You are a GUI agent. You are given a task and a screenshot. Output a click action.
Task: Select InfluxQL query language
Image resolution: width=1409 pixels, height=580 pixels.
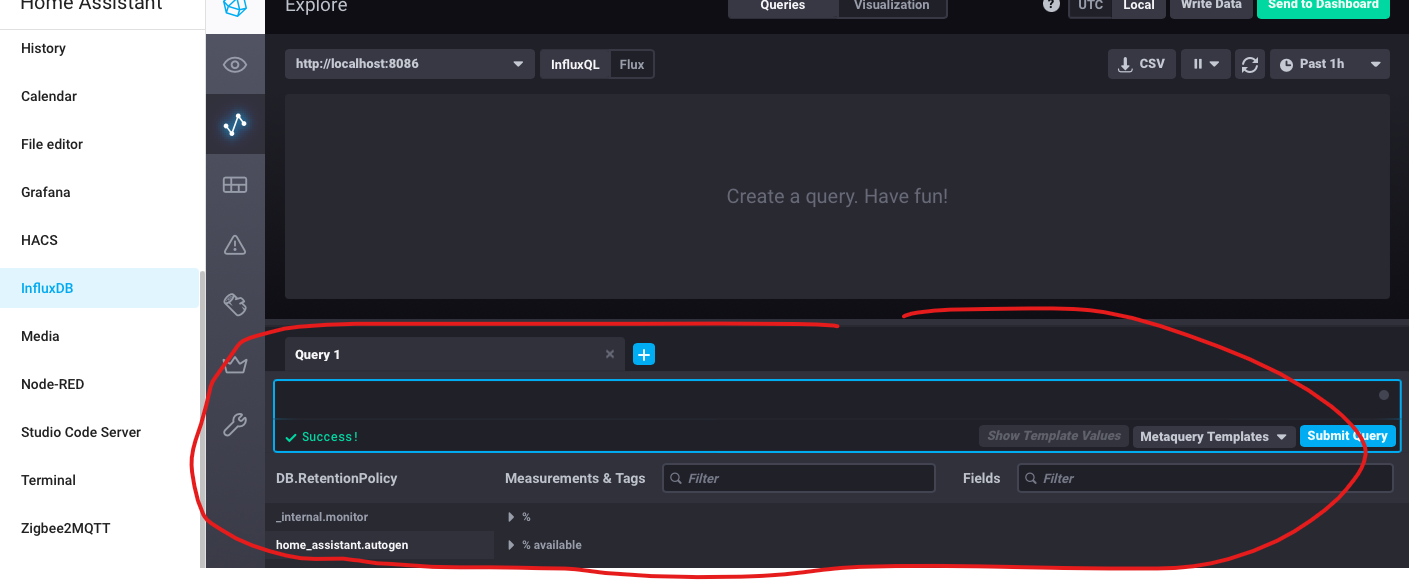click(575, 64)
